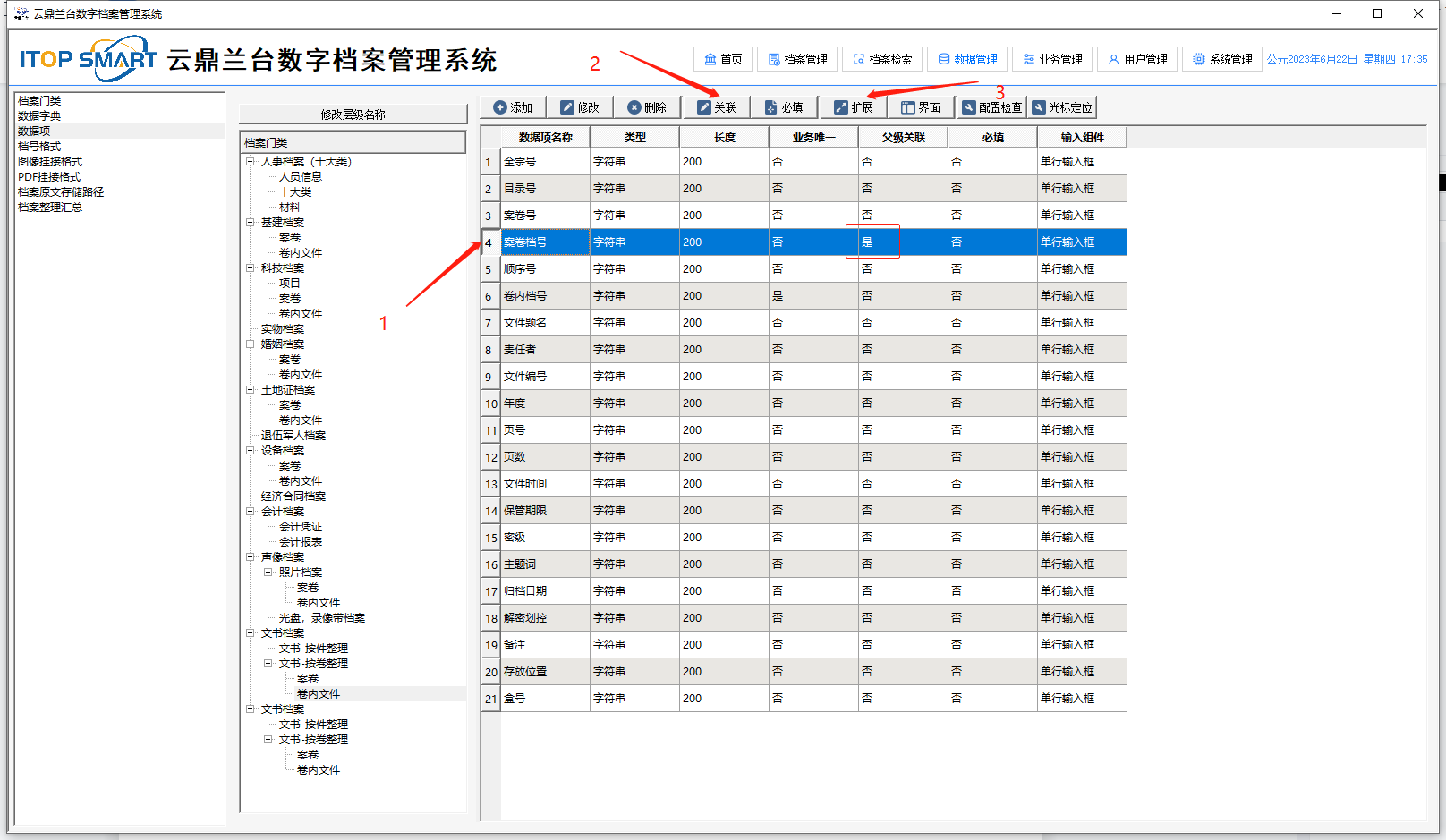The height and width of the screenshot is (840, 1446).
Task: Click the 必填 (Required) toolbar icon
Action: click(771, 107)
